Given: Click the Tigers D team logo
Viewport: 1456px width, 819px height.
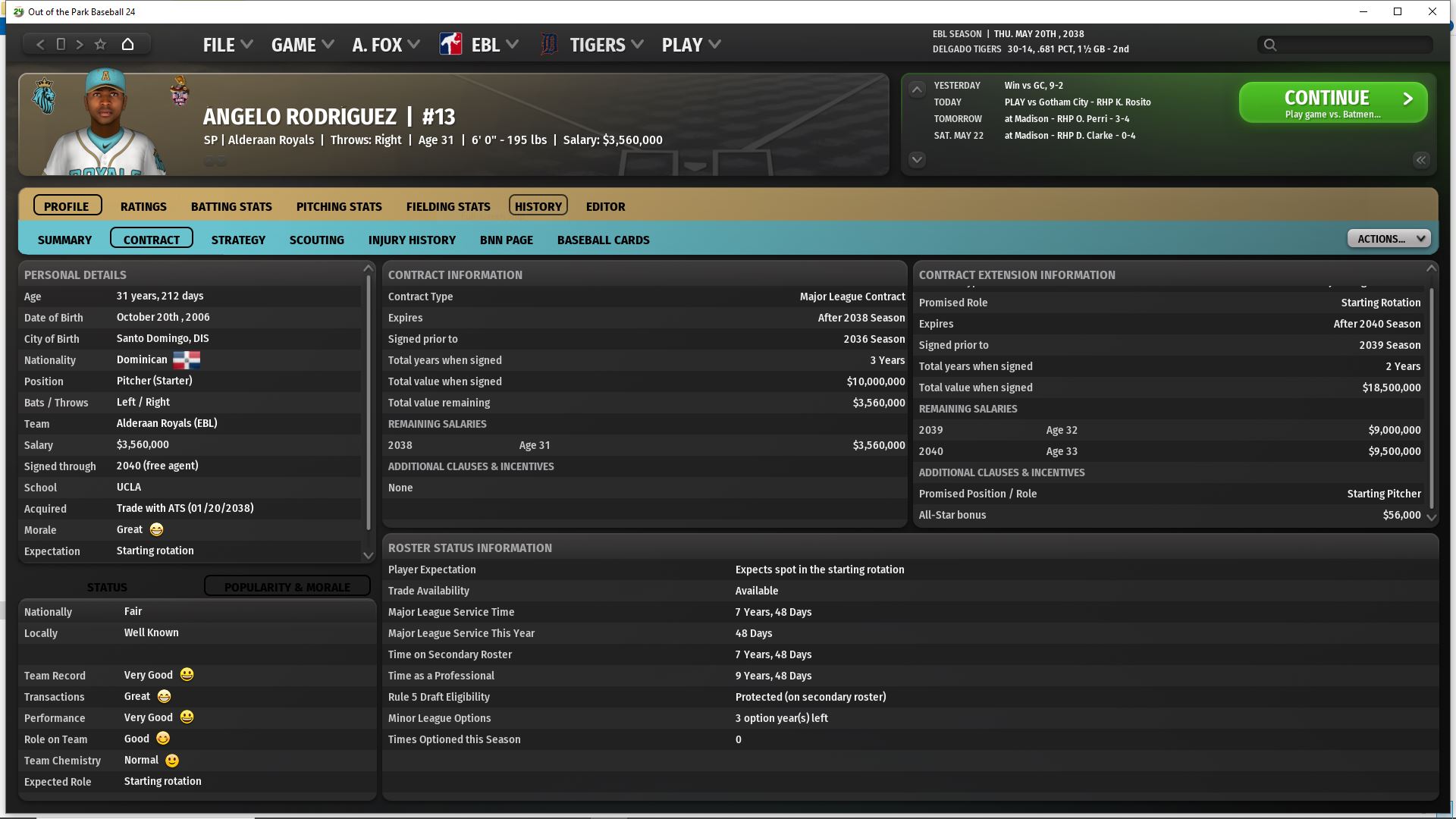Looking at the screenshot, I should [x=548, y=44].
